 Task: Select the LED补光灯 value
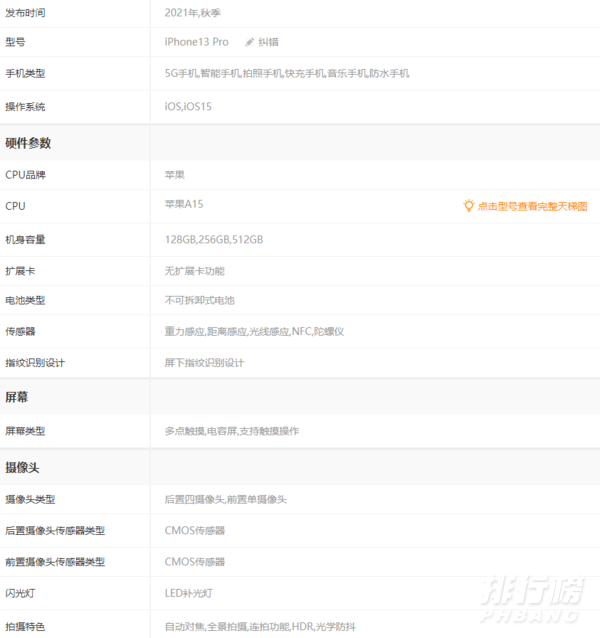pos(188,594)
